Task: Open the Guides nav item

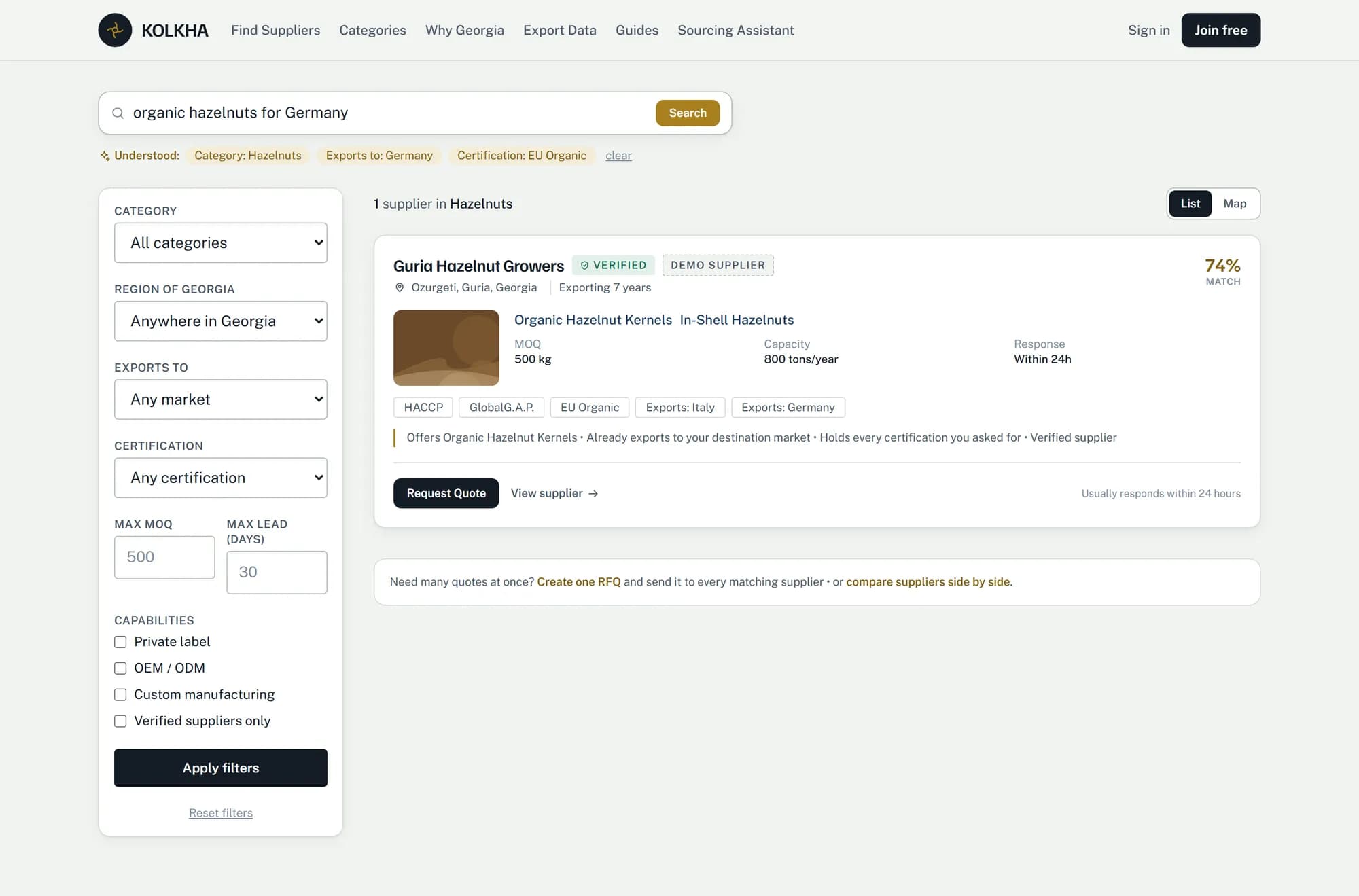Action: (637, 31)
